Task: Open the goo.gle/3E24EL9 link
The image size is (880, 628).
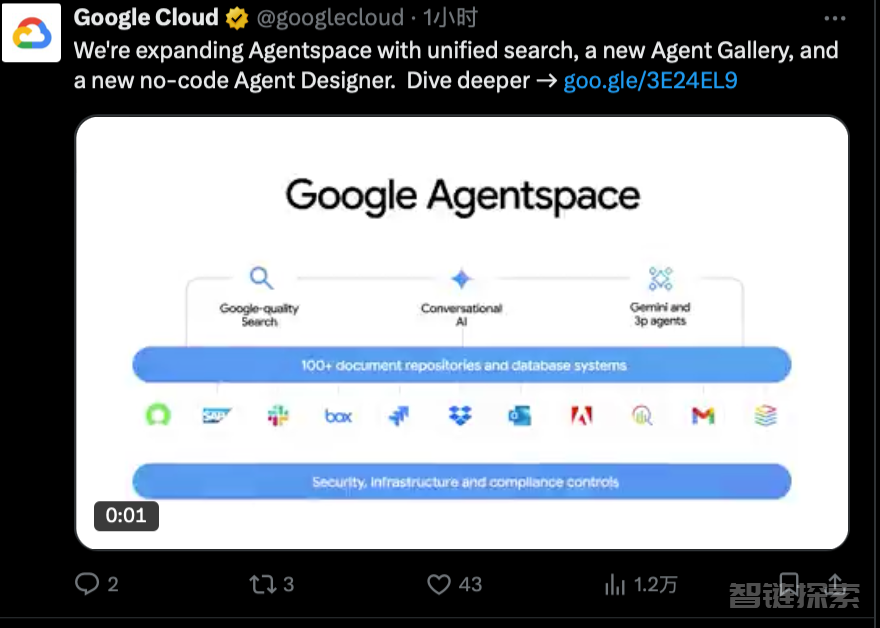Action: (650, 81)
